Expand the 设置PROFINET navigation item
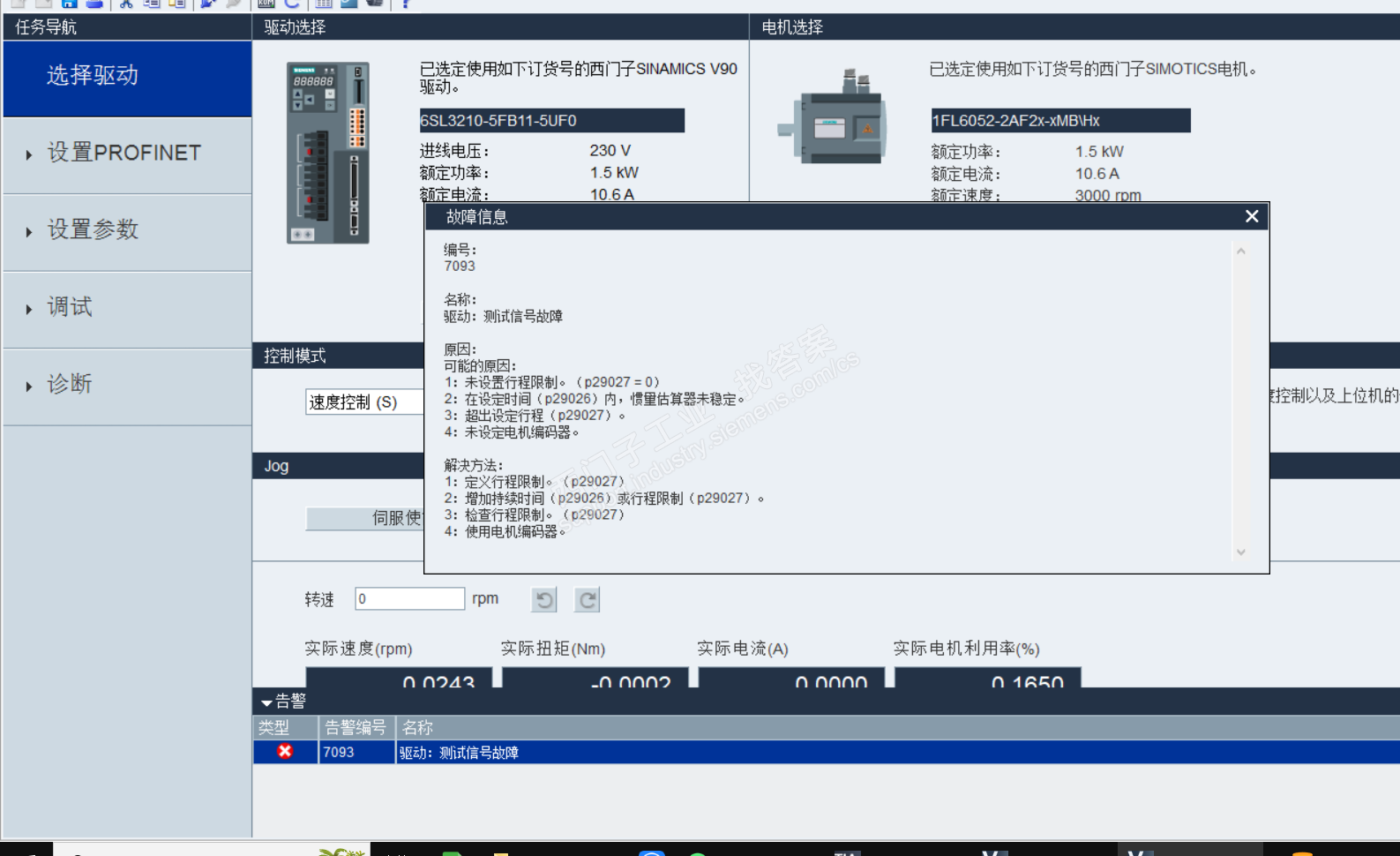The width and height of the screenshot is (1400, 856). [x=127, y=155]
